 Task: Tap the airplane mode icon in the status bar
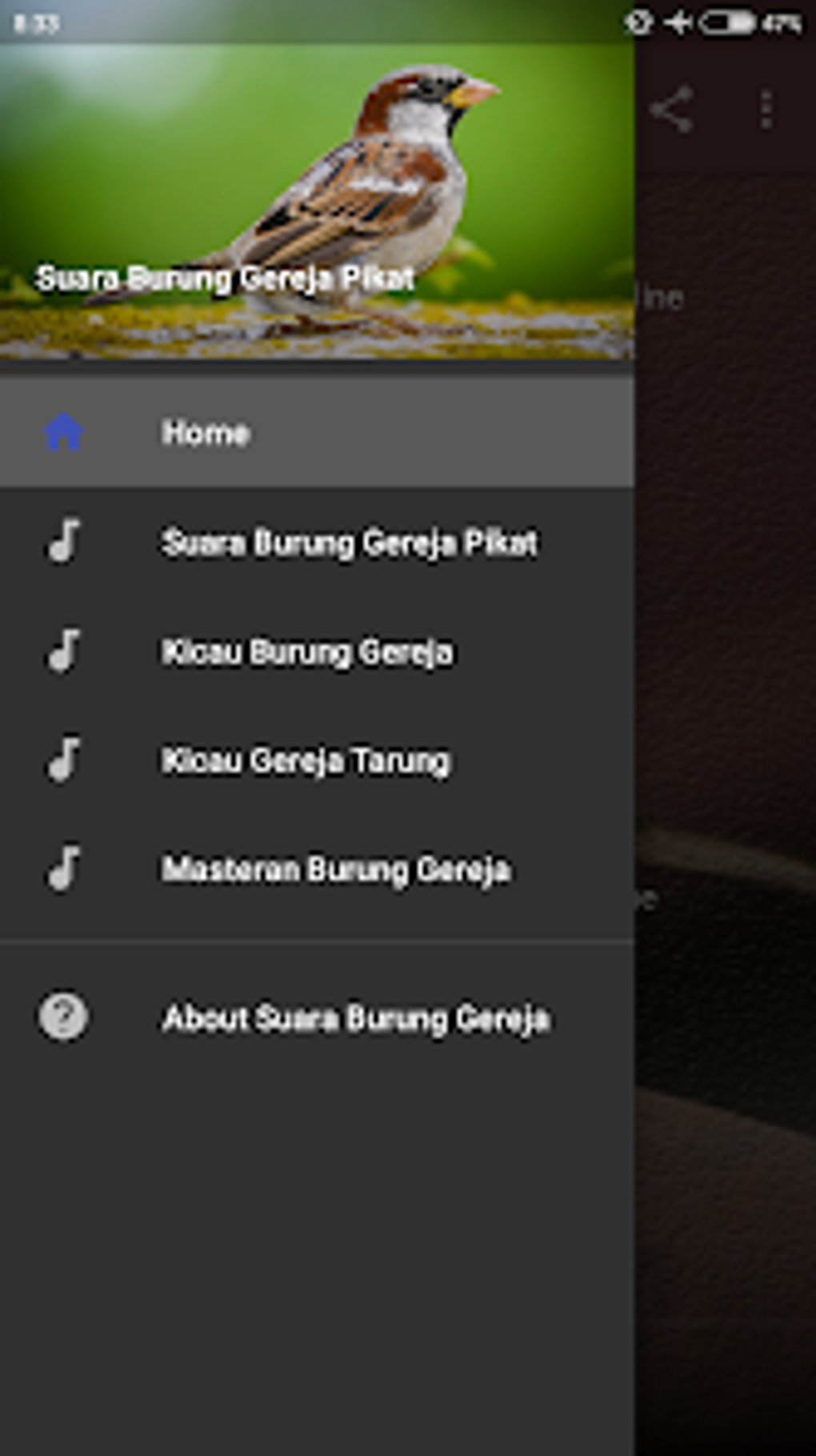pos(678,22)
